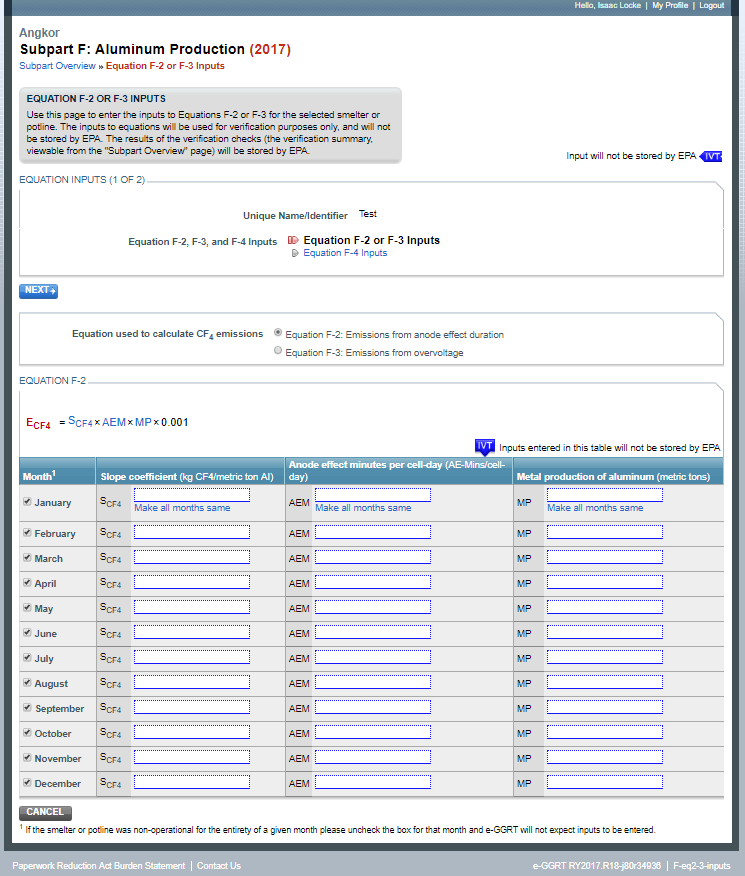Focus the February slope coefficient field
Viewport: 745px width, 876px height.
[x=192, y=532]
